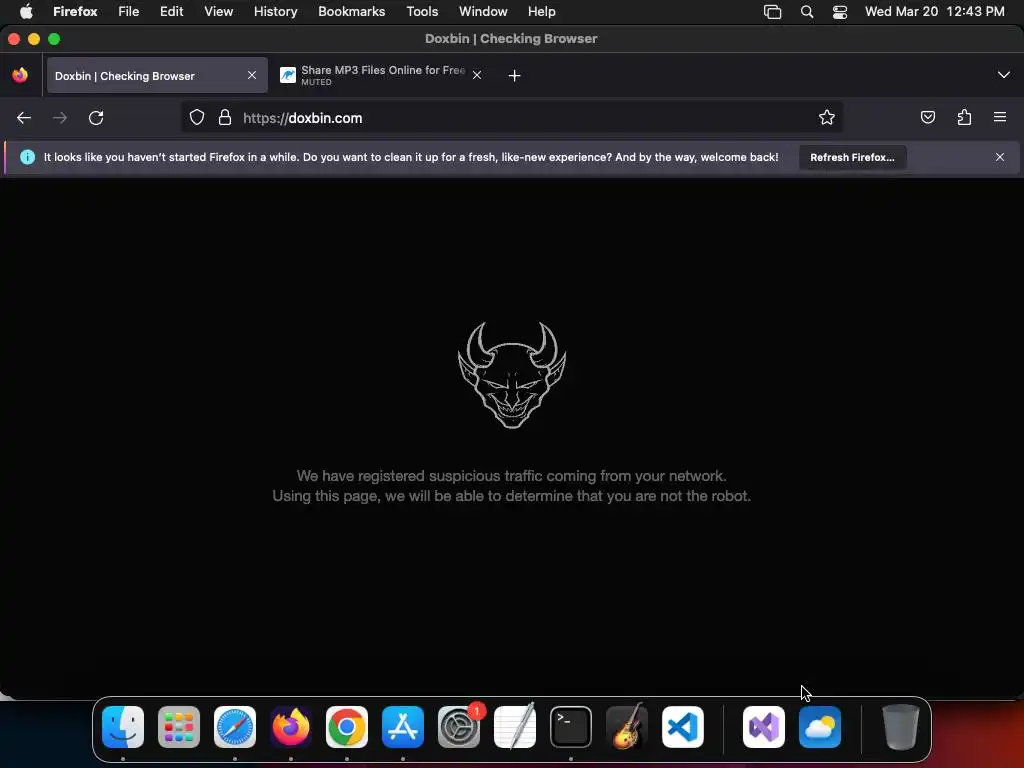Open the File menu
1024x768 pixels.
click(129, 11)
